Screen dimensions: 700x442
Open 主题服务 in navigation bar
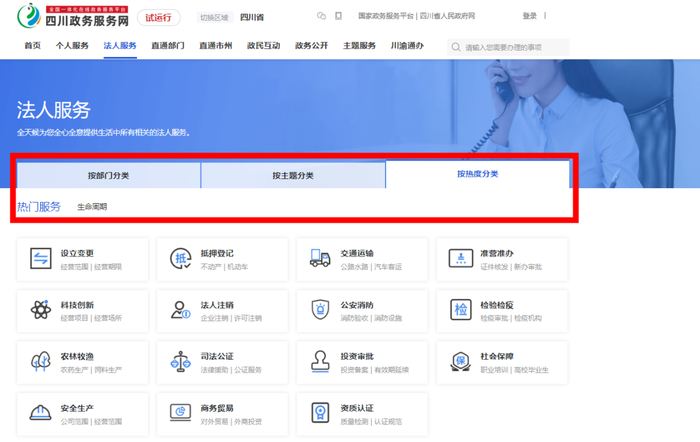[359, 46]
